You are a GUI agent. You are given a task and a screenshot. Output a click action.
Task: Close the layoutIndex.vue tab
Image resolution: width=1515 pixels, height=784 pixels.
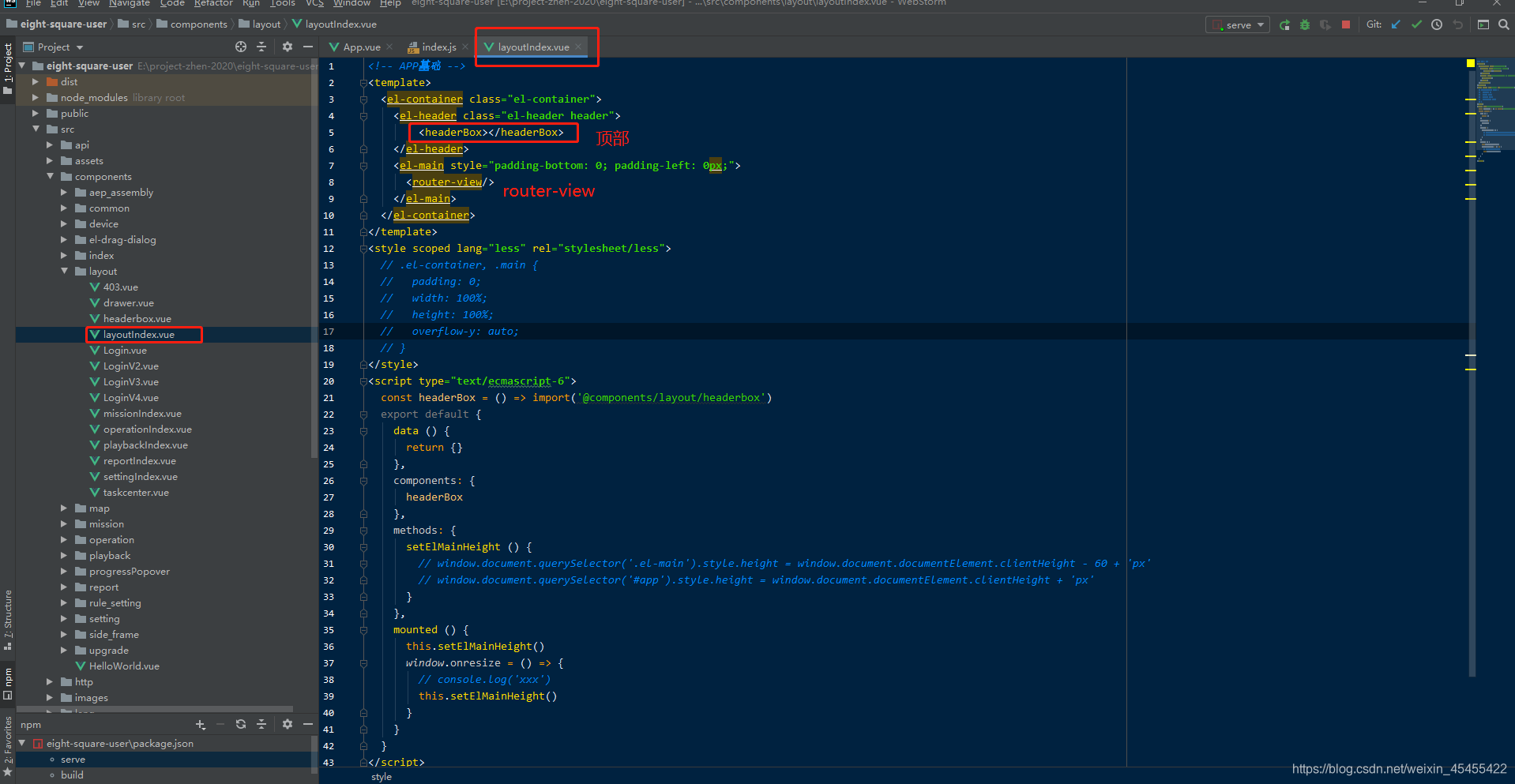579,47
